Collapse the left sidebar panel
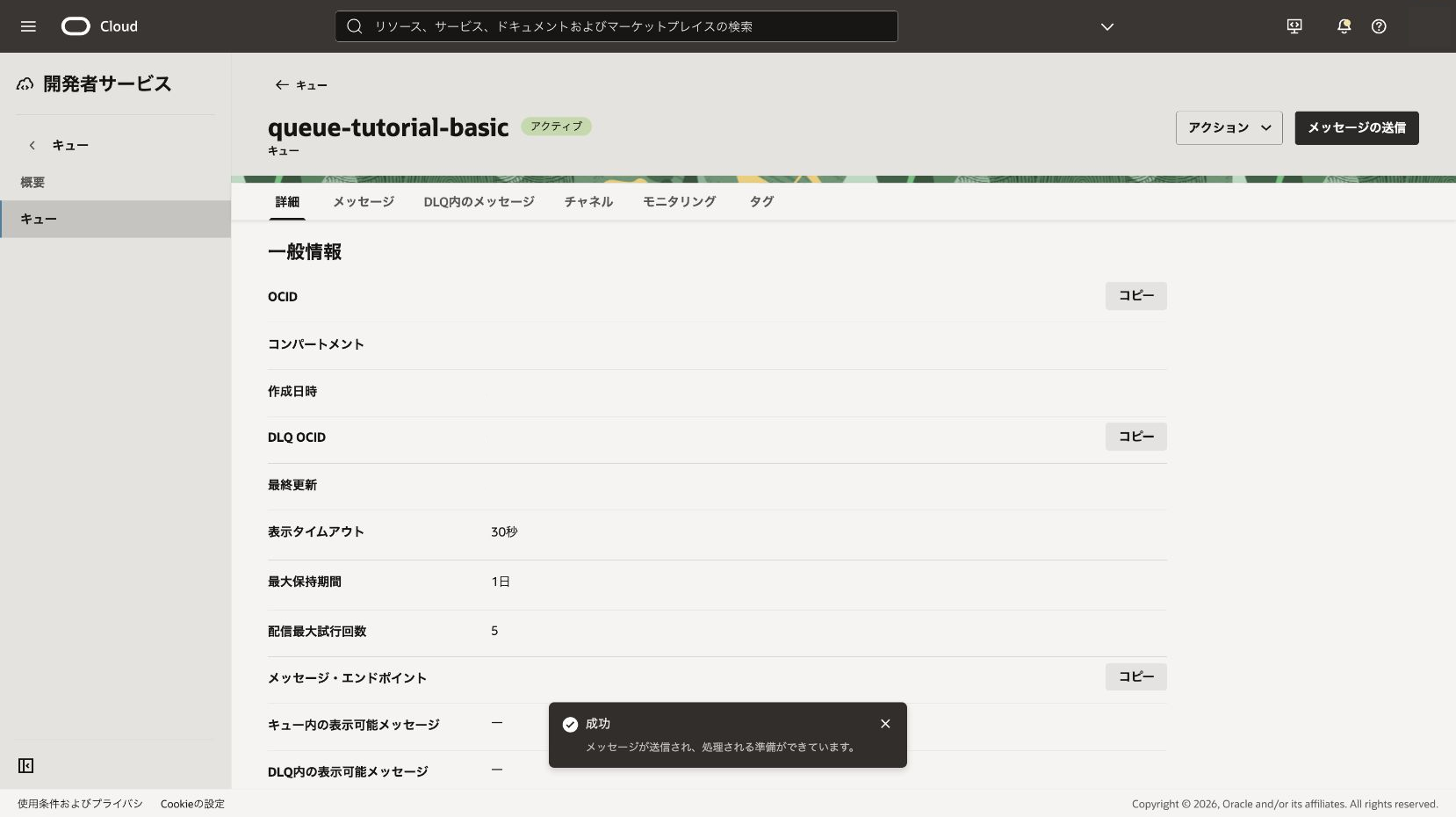Viewport: 1456px width, 817px height. click(26, 766)
